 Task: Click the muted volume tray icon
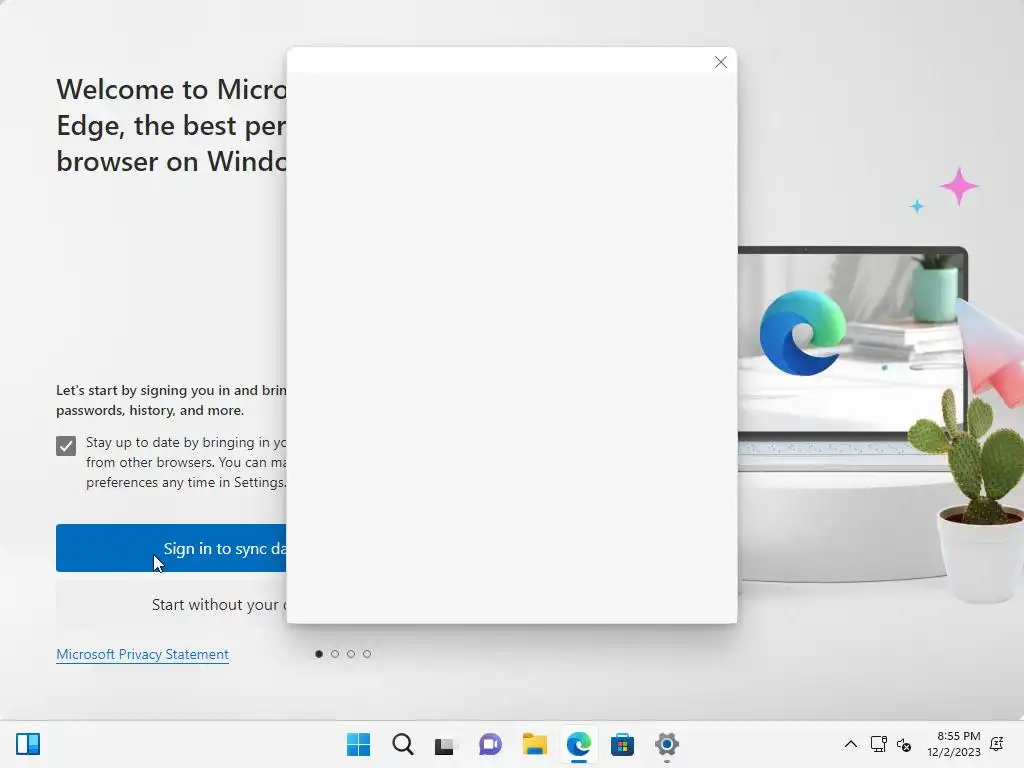(x=904, y=744)
